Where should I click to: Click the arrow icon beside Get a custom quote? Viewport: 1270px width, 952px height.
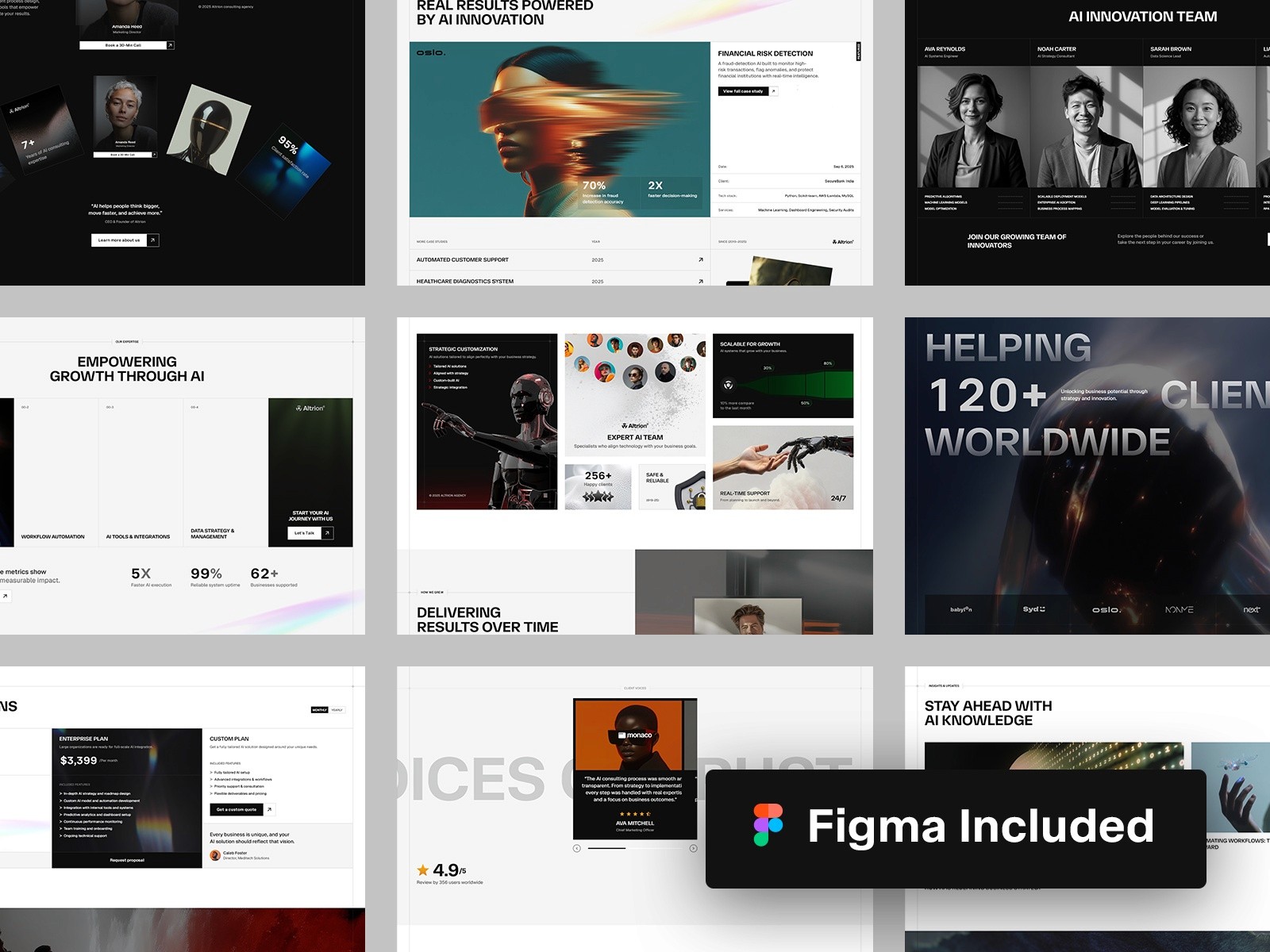point(270,809)
